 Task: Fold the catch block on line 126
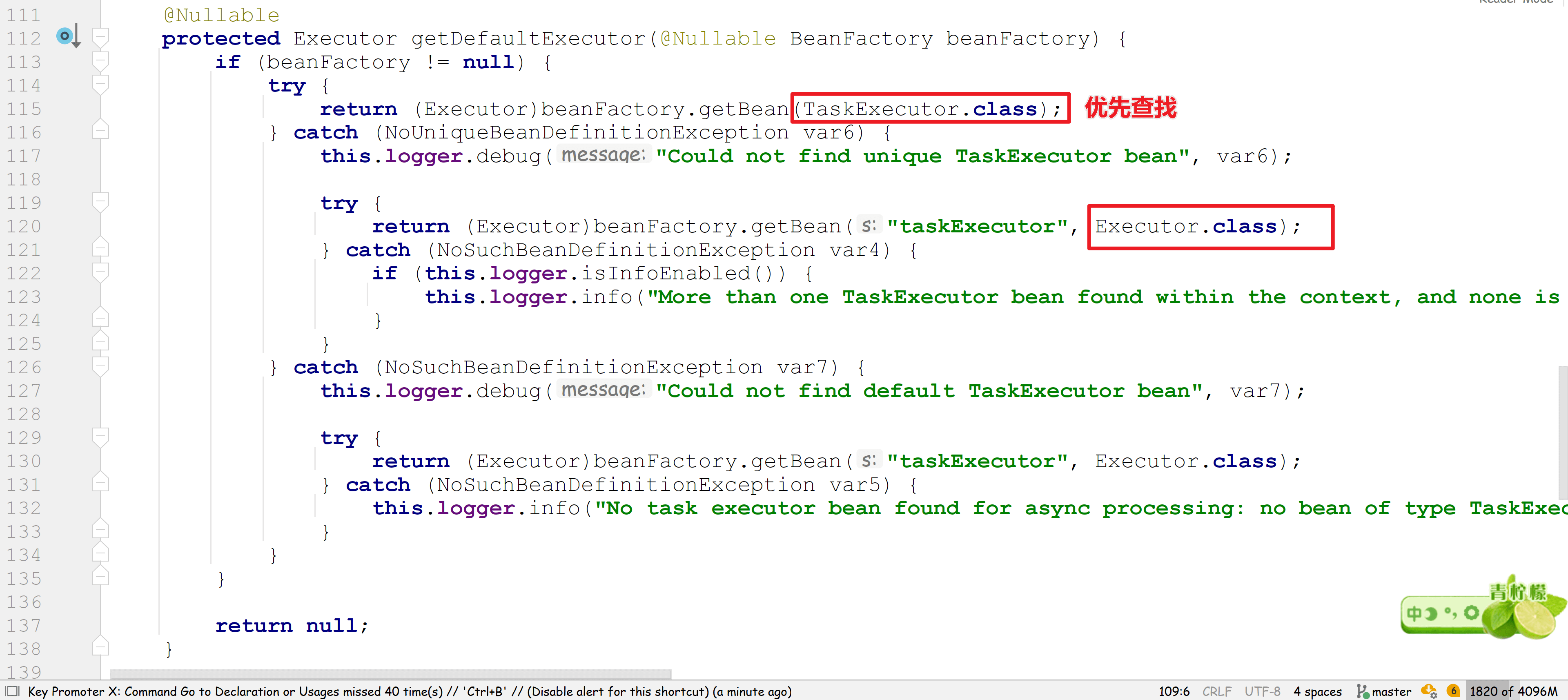[100, 366]
